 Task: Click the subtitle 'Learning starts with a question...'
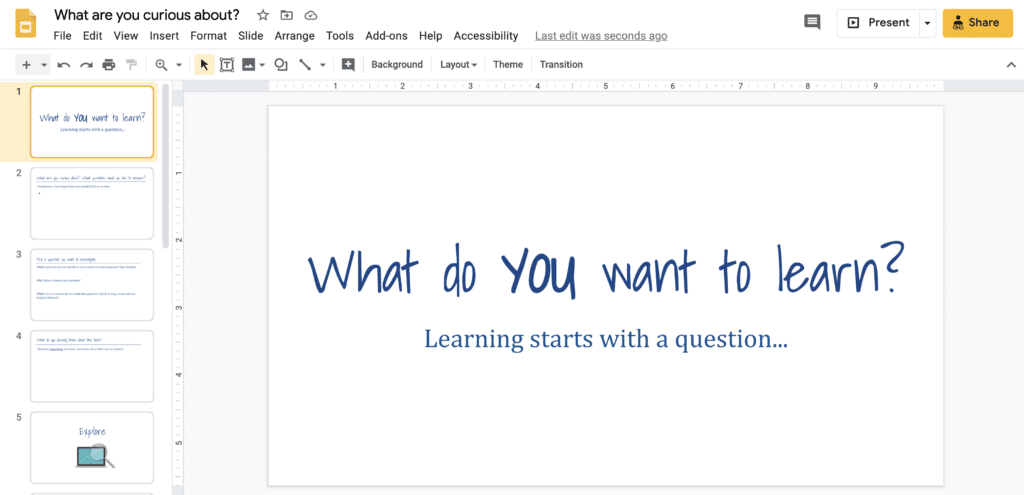(605, 339)
